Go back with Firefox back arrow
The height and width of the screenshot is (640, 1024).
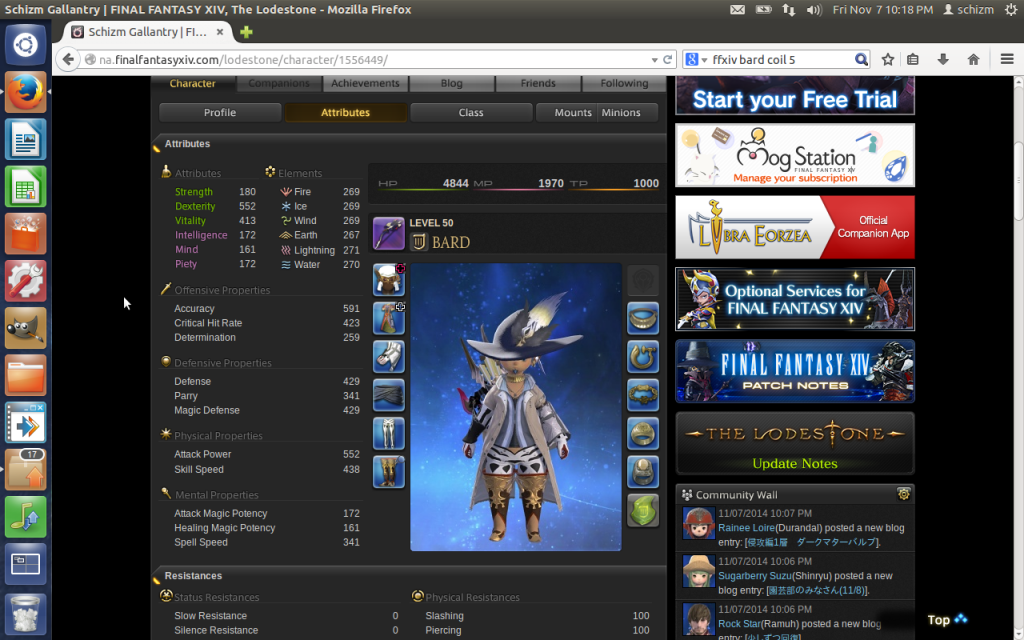[68, 59]
